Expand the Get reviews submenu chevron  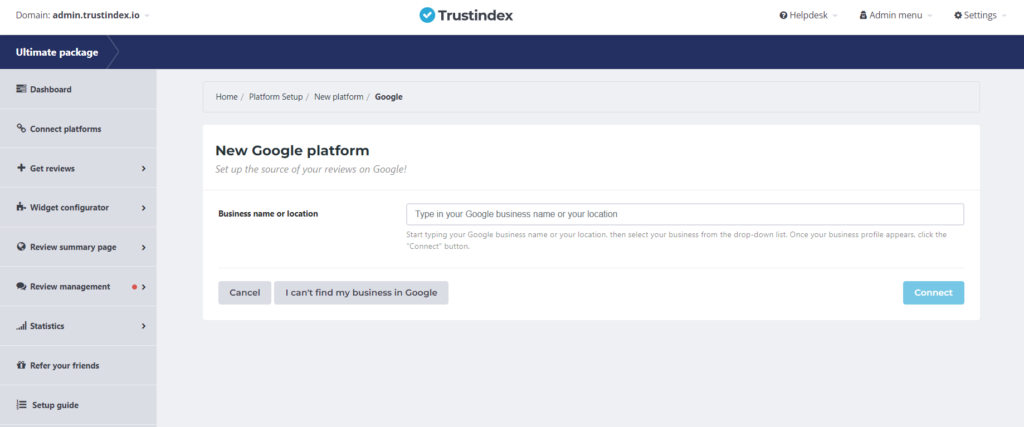[x=144, y=168]
